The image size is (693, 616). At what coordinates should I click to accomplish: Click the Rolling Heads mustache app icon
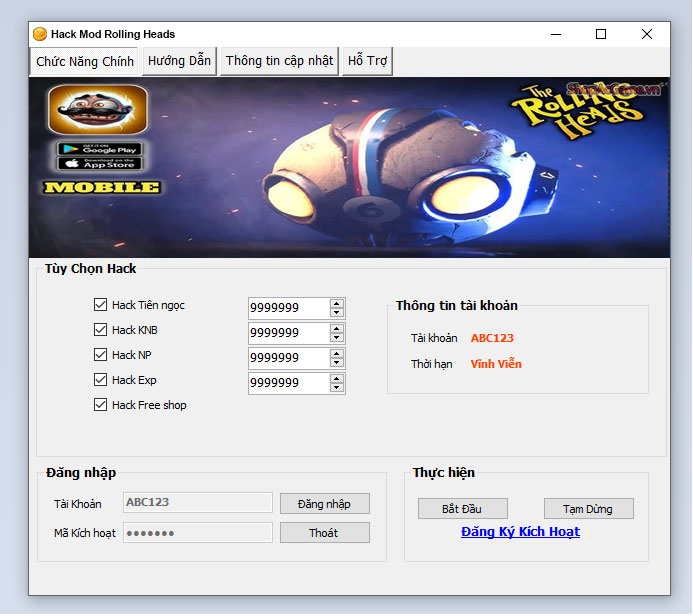98,110
